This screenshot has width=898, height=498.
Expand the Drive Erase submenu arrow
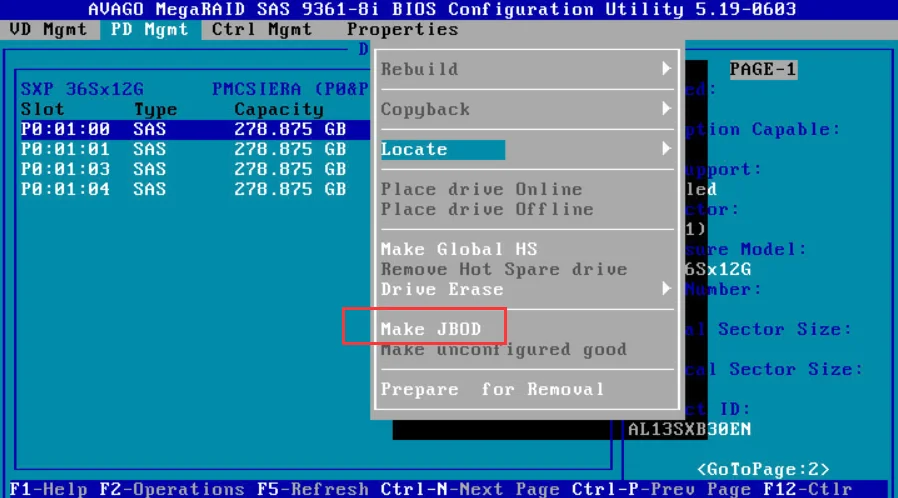click(666, 288)
